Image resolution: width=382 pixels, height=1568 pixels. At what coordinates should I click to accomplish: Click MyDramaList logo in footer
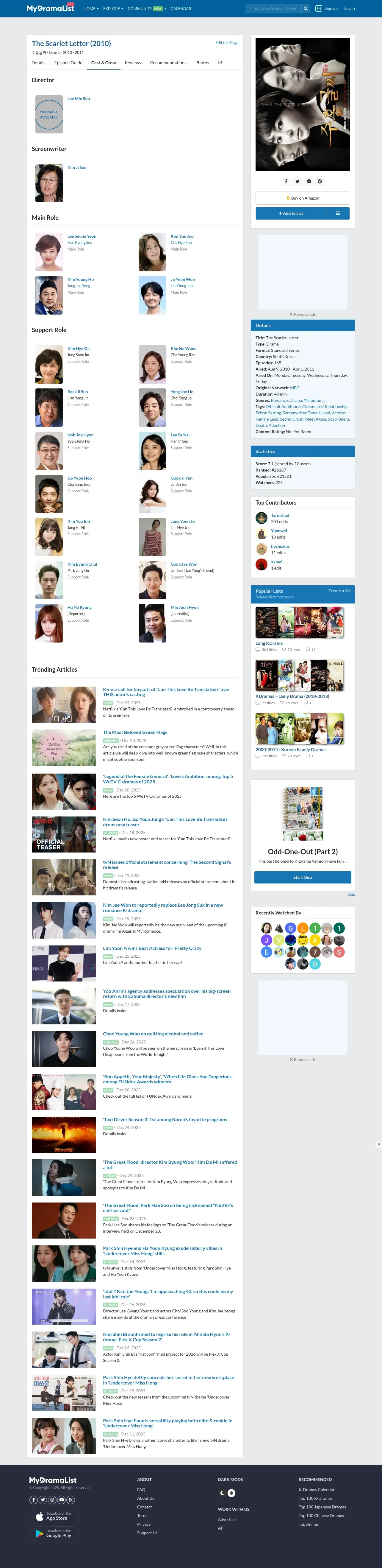(x=53, y=1480)
